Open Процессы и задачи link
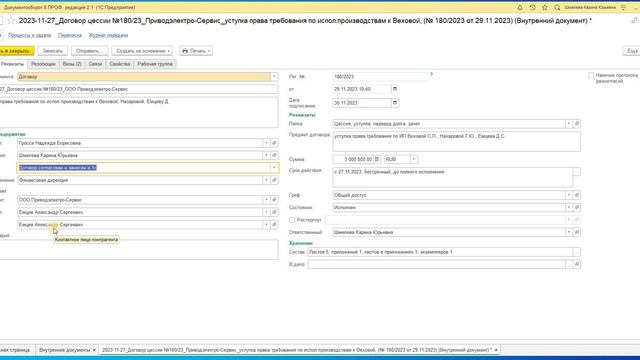The width and height of the screenshot is (640, 360). pos(29,36)
